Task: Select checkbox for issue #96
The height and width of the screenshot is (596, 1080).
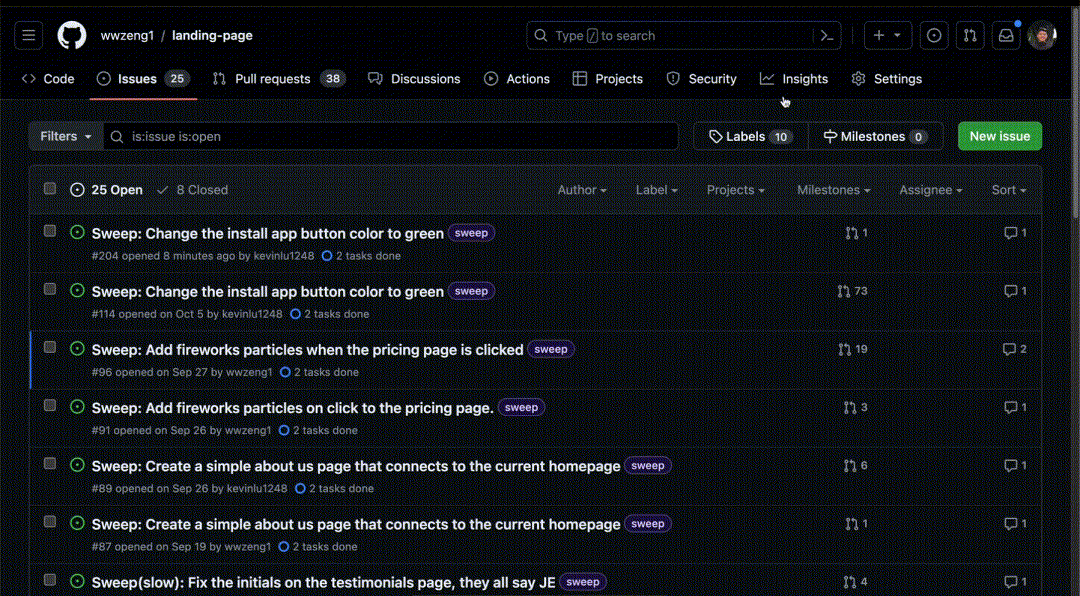Action: pyautogui.click(x=50, y=347)
